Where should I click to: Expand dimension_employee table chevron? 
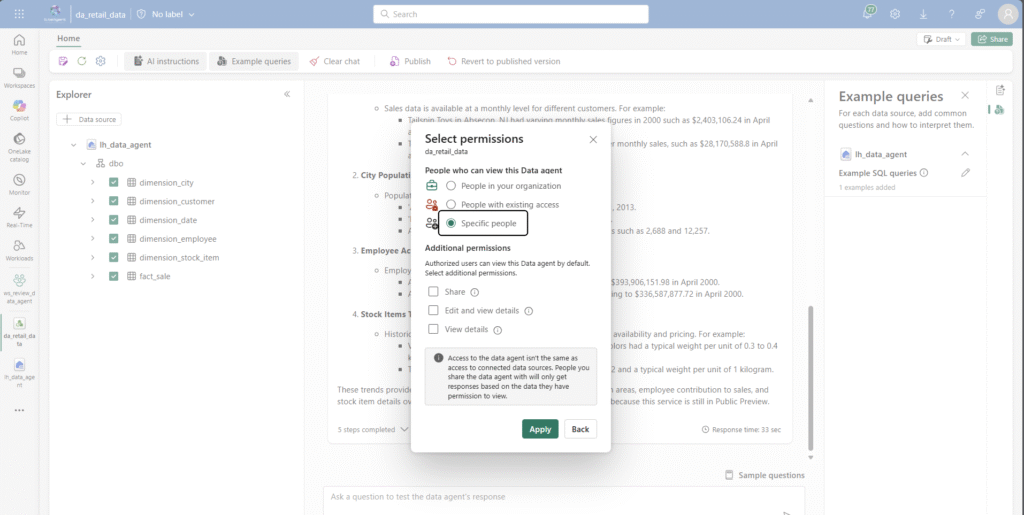pyautogui.click(x=93, y=239)
